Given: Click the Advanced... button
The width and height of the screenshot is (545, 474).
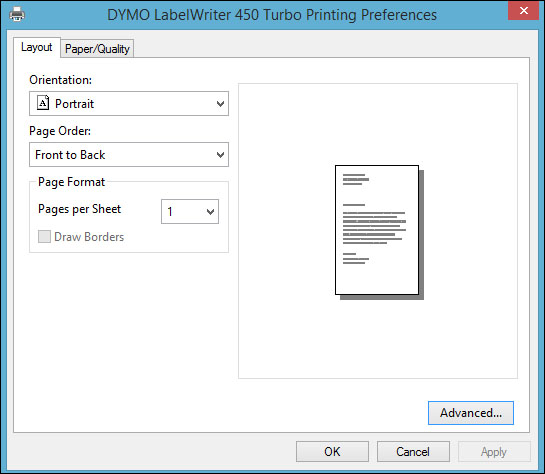Looking at the screenshot, I should (471, 413).
